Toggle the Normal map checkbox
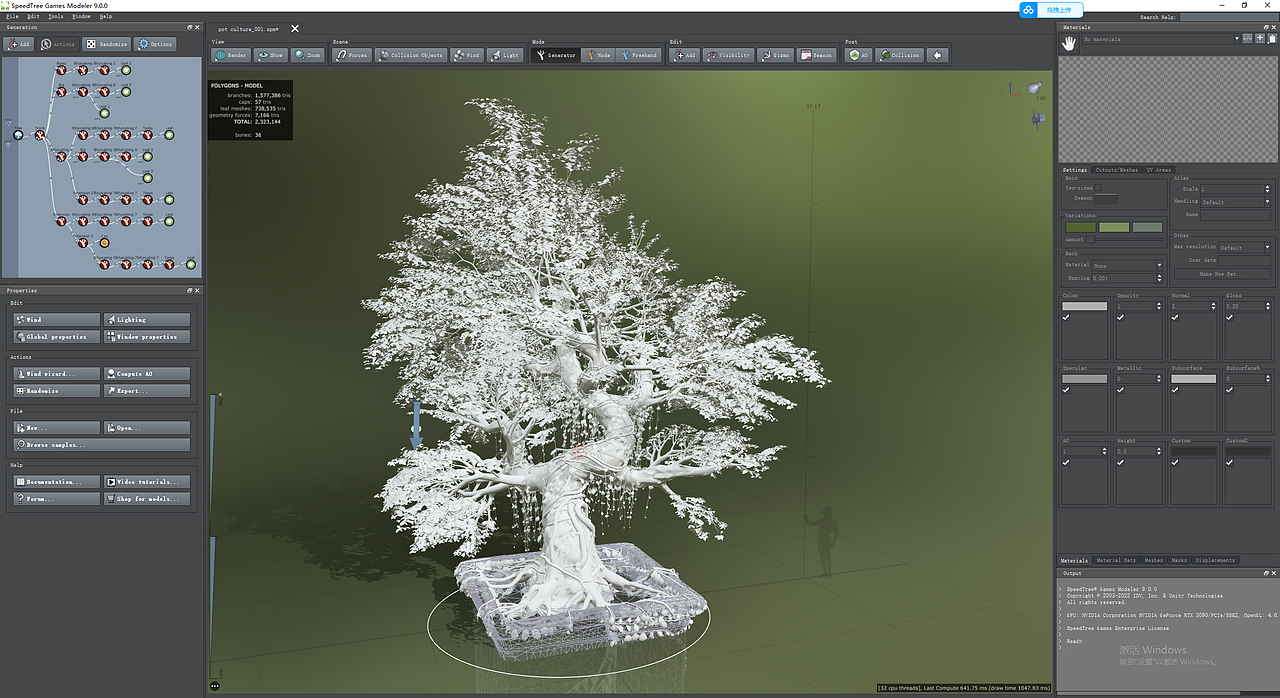The image size is (1280, 698). pyautogui.click(x=1175, y=317)
